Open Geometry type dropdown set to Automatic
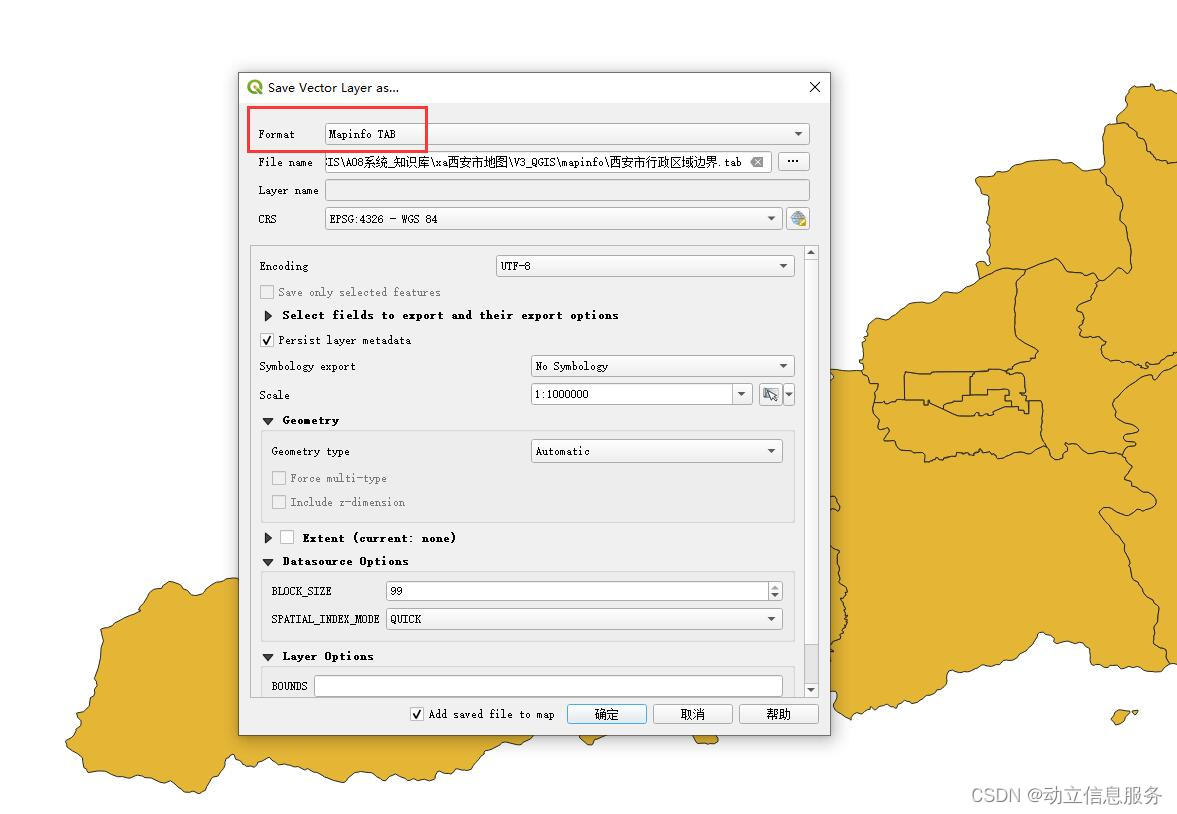Viewport: 1177px width, 814px height. coord(656,451)
